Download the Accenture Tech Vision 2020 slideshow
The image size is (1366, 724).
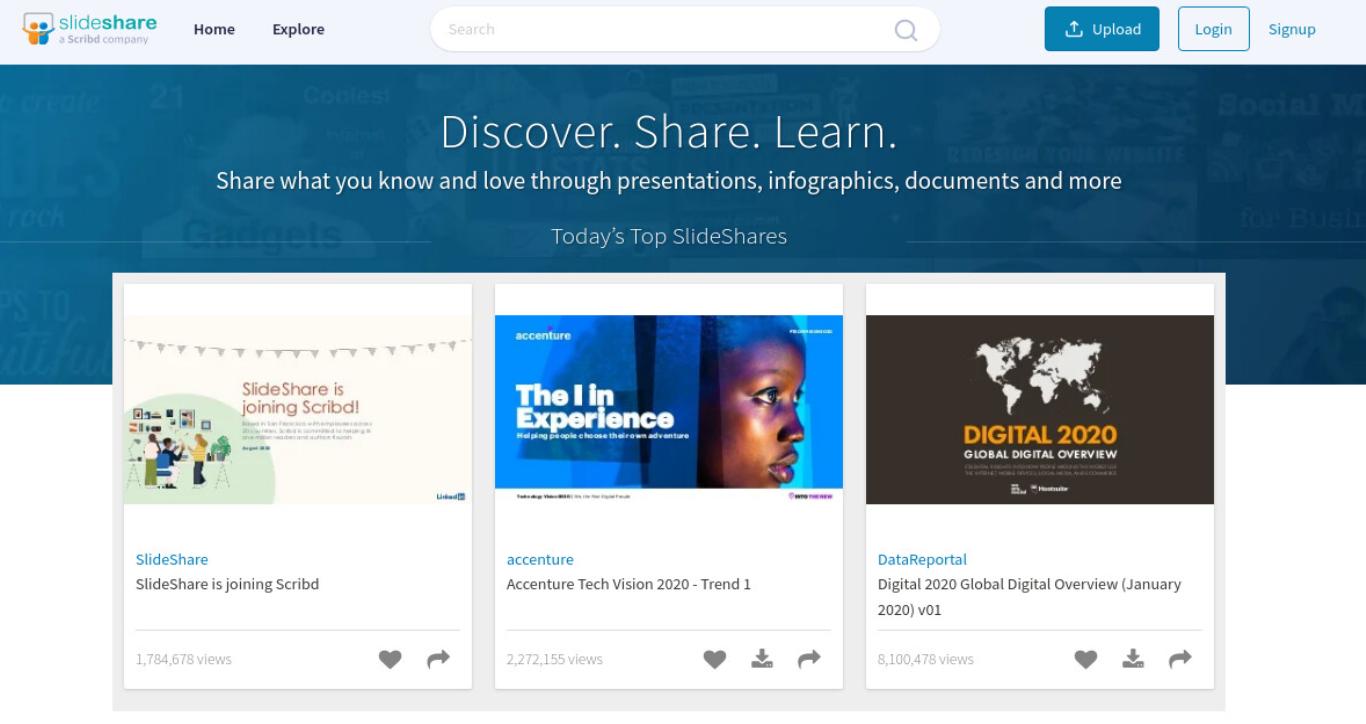762,658
